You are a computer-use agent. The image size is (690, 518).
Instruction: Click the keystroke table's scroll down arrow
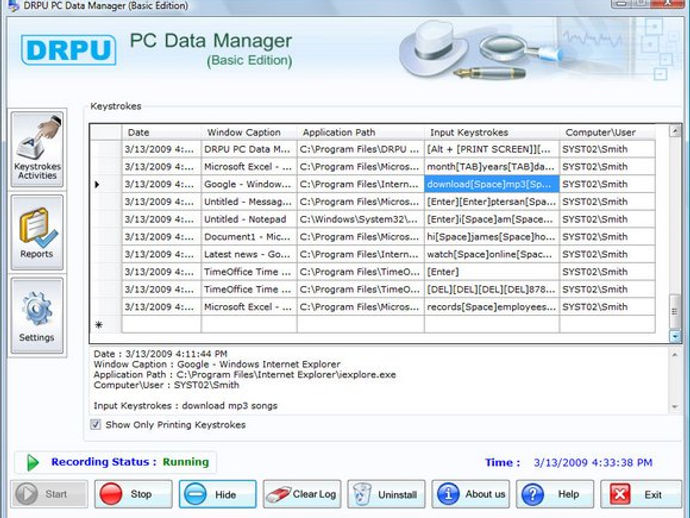675,336
